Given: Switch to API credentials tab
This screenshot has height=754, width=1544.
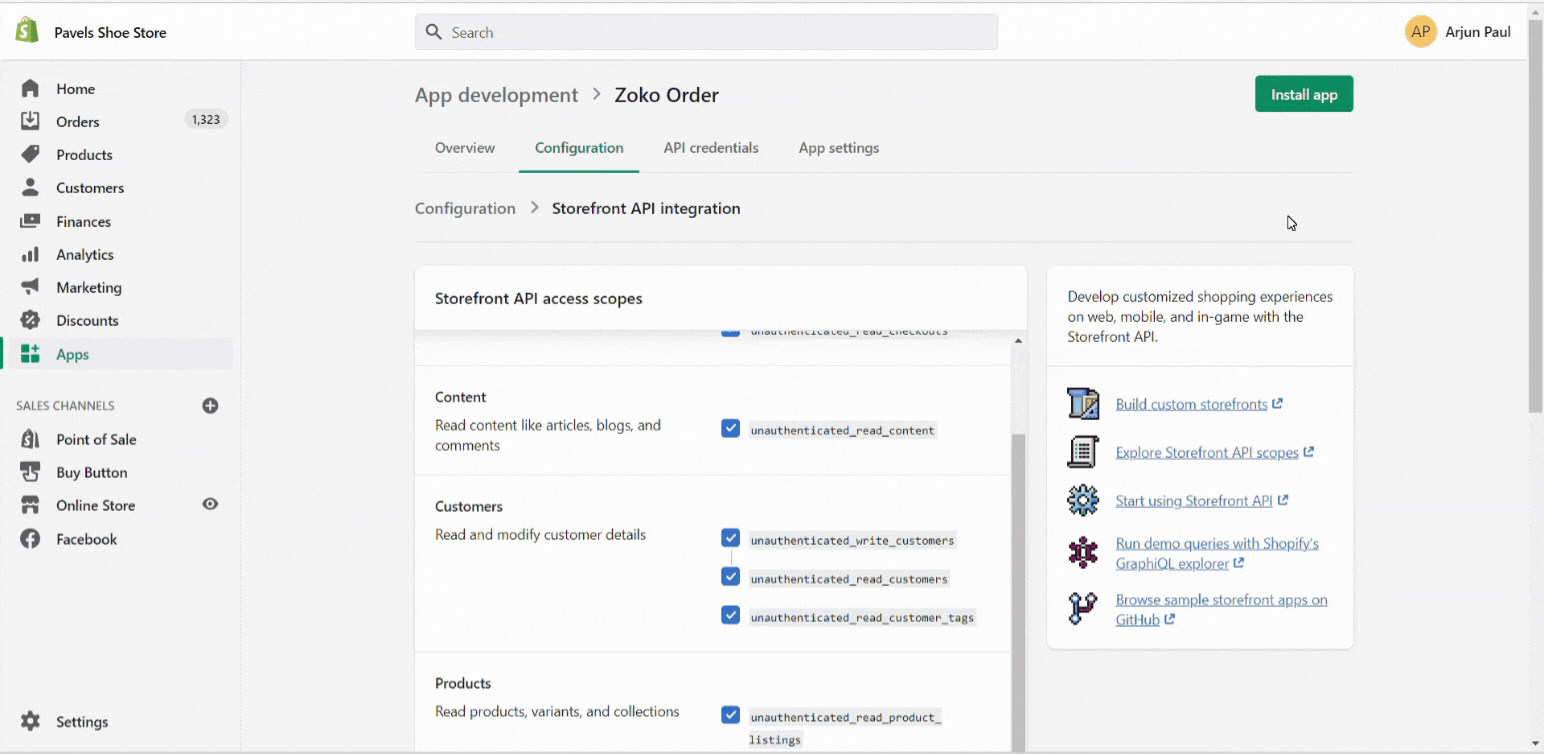Looking at the screenshot, I should point(711,148).
